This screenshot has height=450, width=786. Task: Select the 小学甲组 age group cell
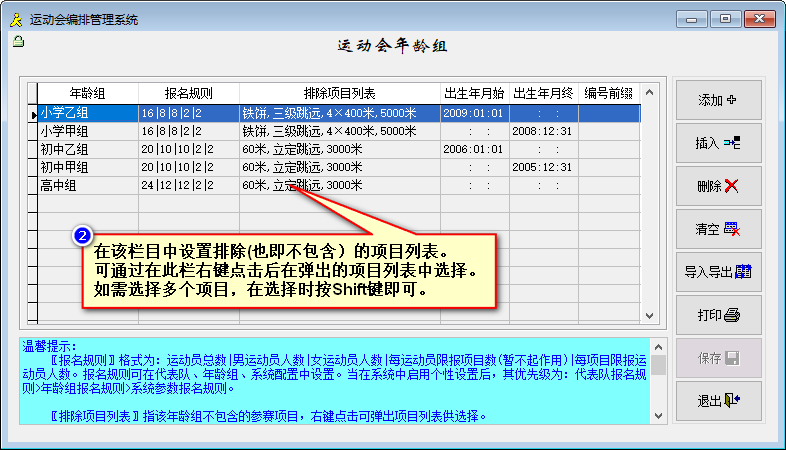[87, 132]
